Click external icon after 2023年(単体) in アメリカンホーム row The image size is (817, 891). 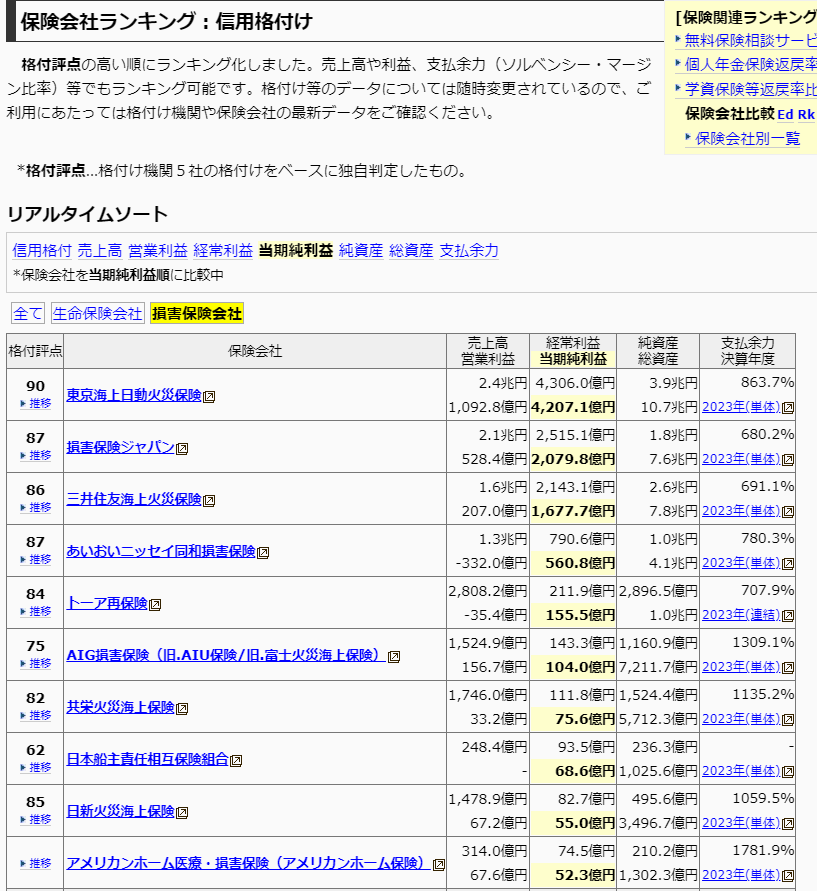coord(788,876)
